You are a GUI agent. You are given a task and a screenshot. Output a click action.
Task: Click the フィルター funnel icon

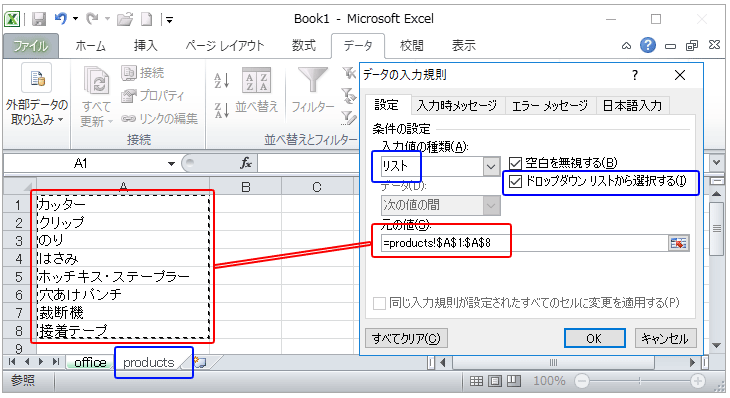(x=312, y=80)
